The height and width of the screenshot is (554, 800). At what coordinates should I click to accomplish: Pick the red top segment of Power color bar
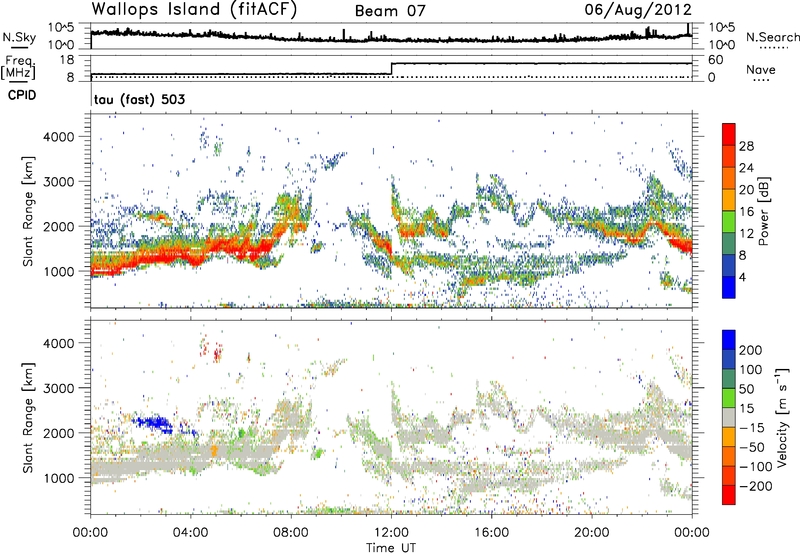[729, 134]
